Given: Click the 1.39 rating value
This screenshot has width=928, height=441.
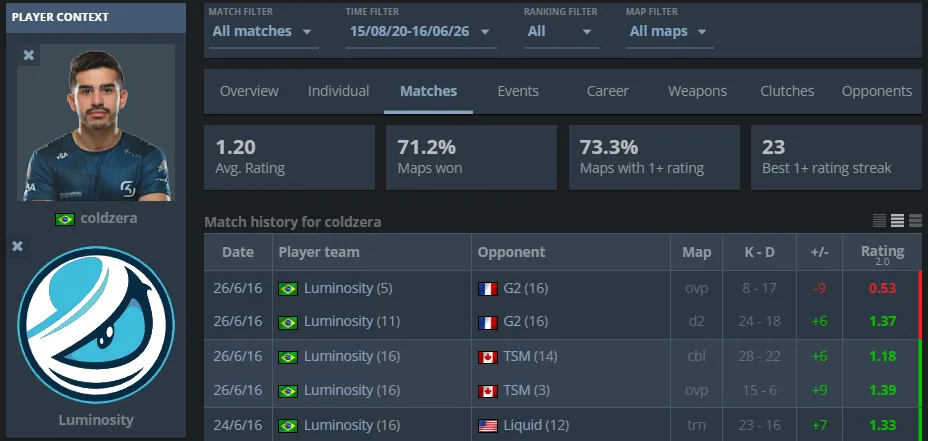Looking at the screenshot, I should pyautogui.click(x=882, y=391).
